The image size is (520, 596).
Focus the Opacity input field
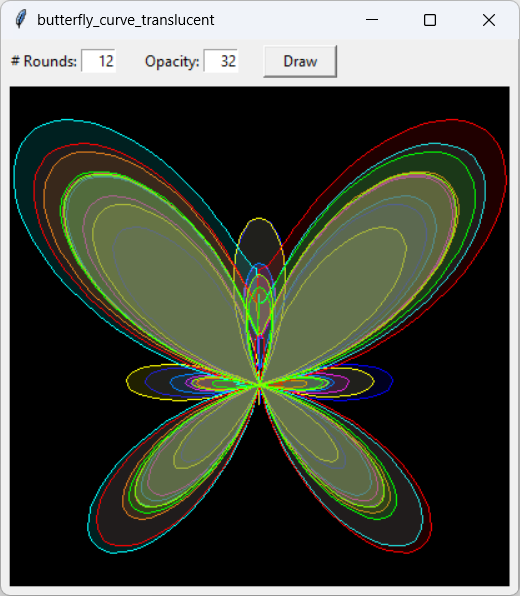click(221, 61)
